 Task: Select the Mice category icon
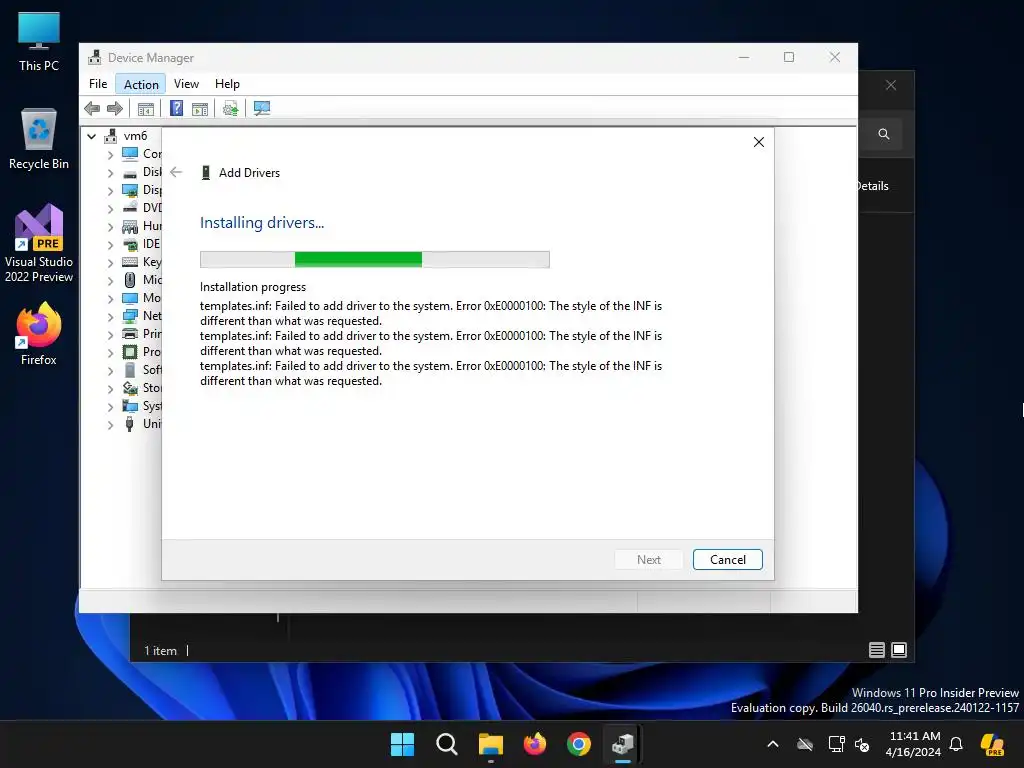coord(130,280)
